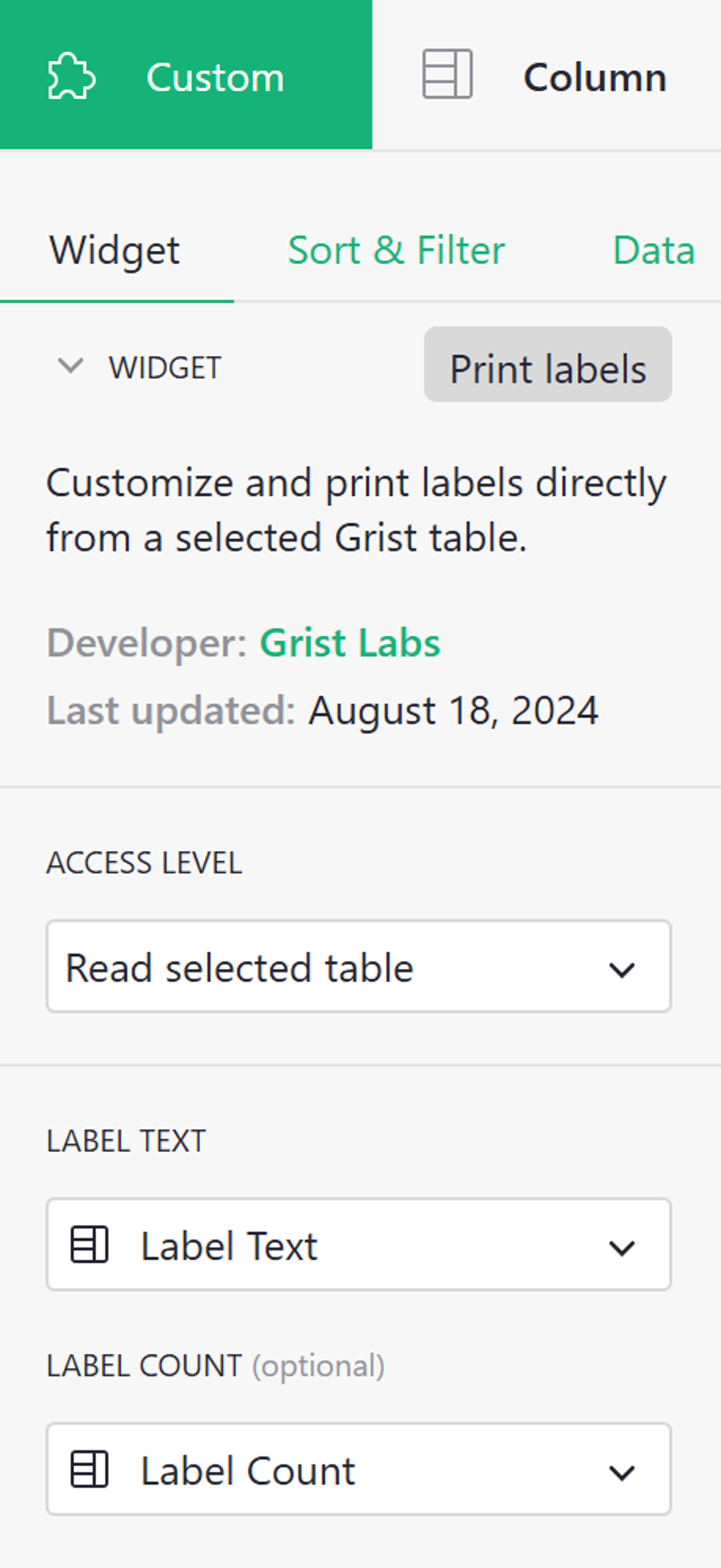Click the column layout icon beside Column
The height and width of the screenshot is (1568, 721).
click(447, 74)
